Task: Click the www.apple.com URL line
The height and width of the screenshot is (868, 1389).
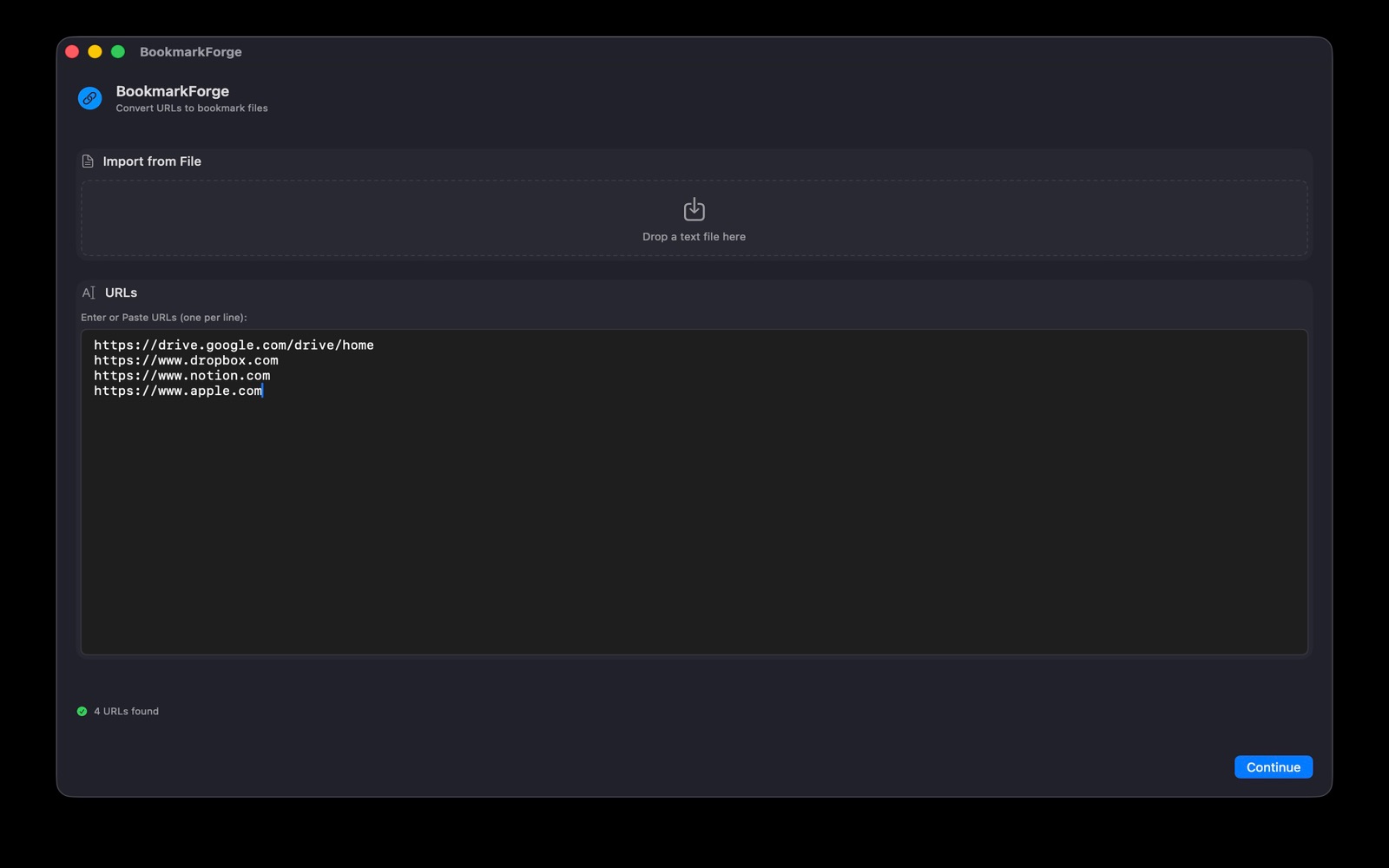Action: 178,391
